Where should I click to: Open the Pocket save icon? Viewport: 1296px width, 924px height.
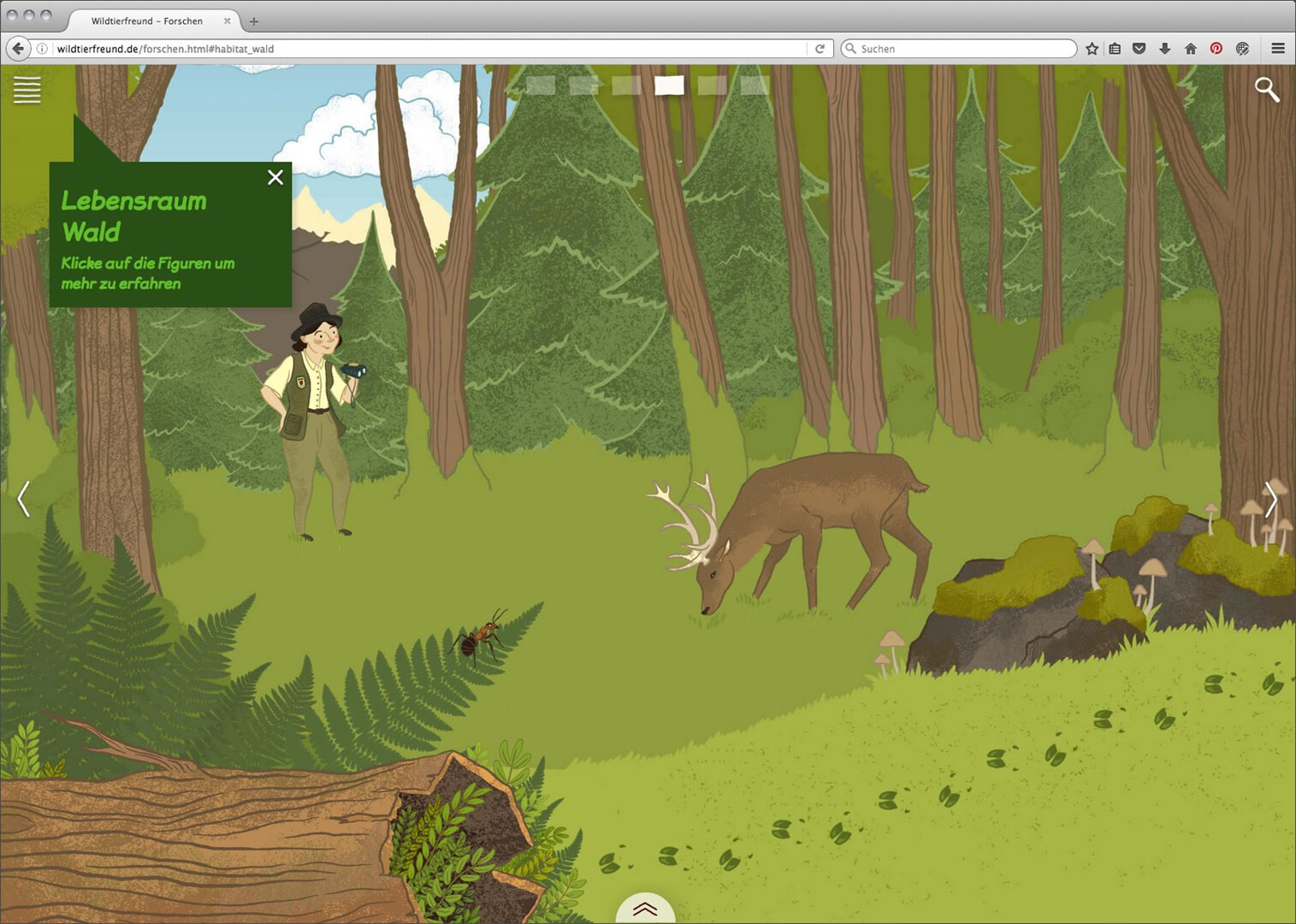point(1139,49)
